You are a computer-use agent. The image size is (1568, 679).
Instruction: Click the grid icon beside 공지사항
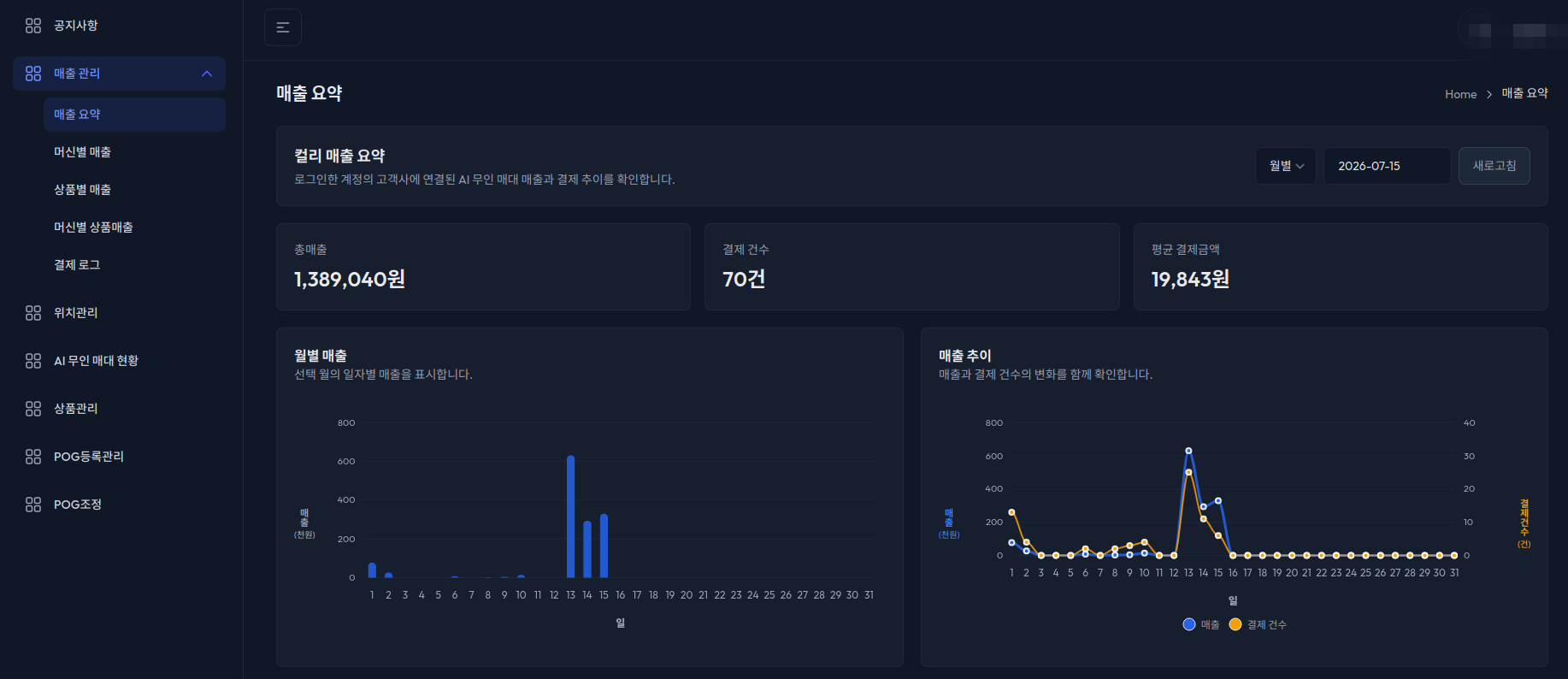tap(33, 26)
